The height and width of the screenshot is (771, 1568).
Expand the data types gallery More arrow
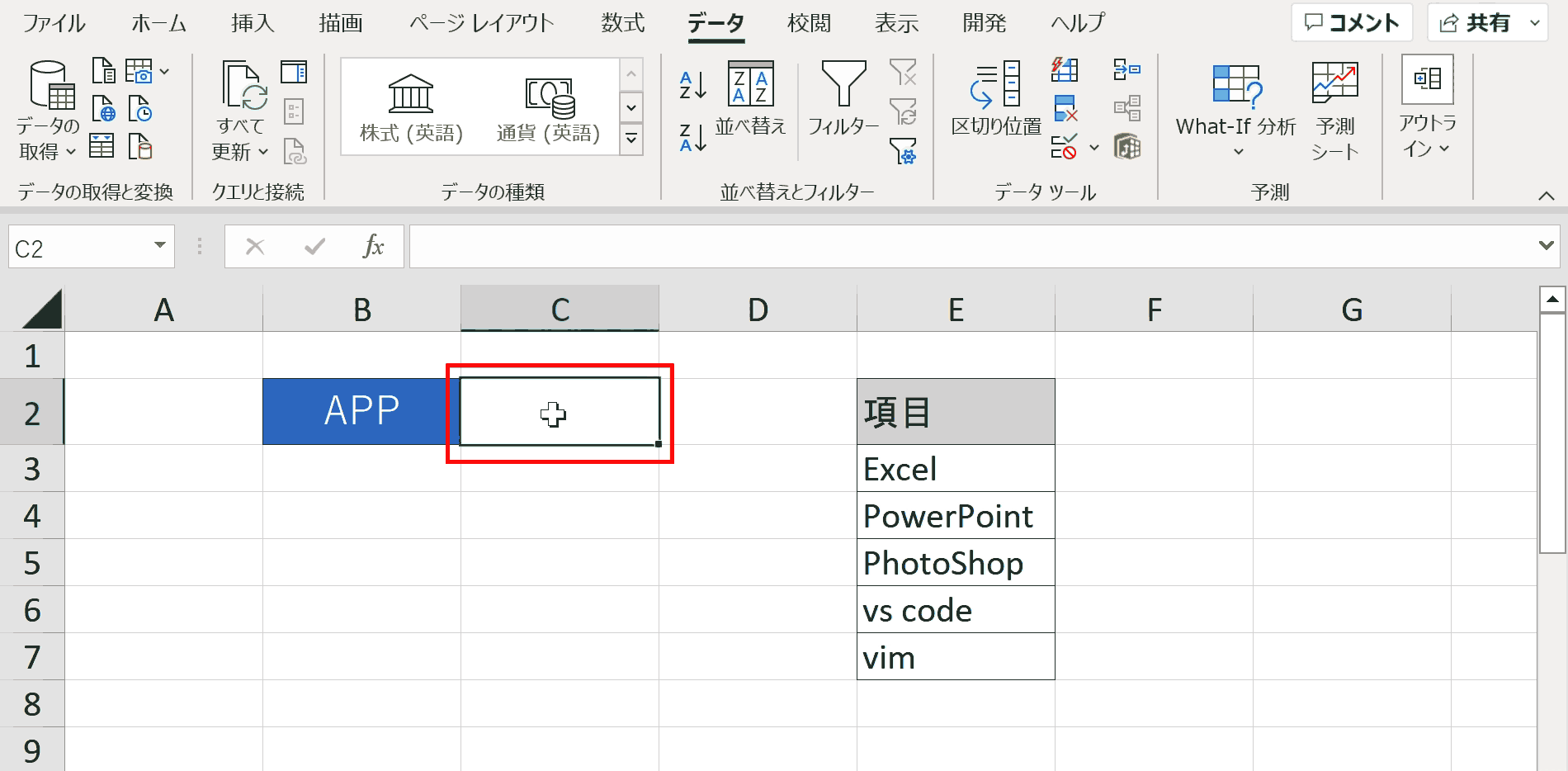pyautogui.click(x=631, y=139)
